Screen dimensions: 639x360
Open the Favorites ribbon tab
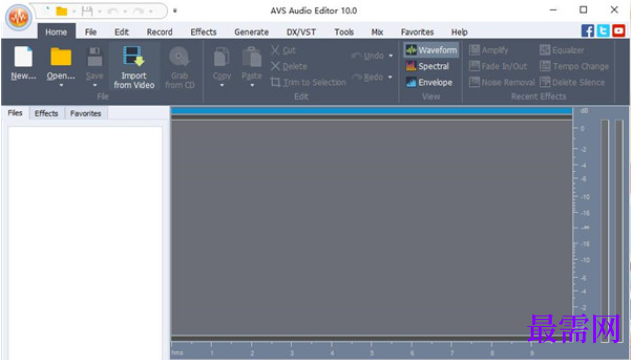click(417, 32)
